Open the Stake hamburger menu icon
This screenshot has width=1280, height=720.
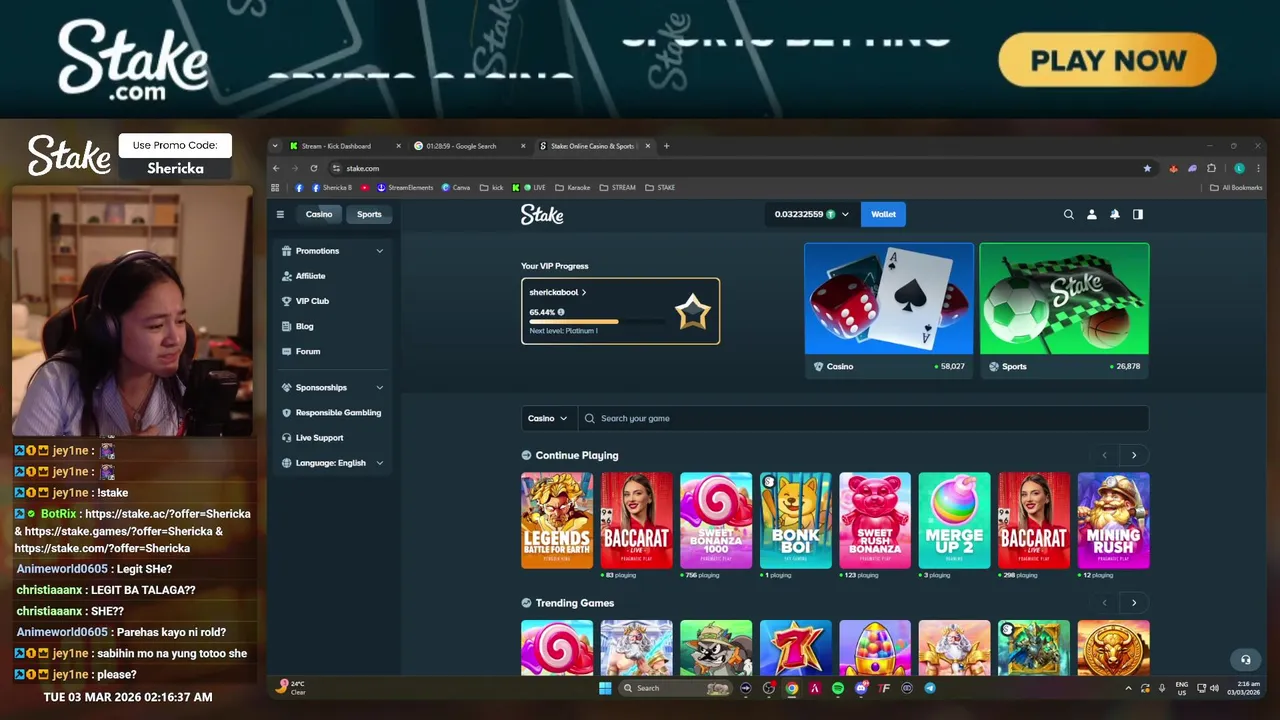coord(280,214)
